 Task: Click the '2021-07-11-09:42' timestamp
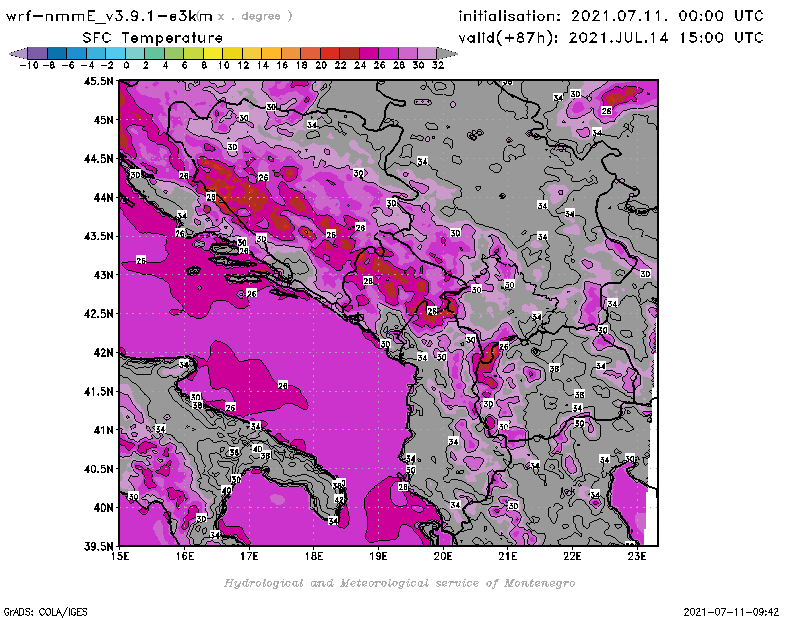click(731, 612)
